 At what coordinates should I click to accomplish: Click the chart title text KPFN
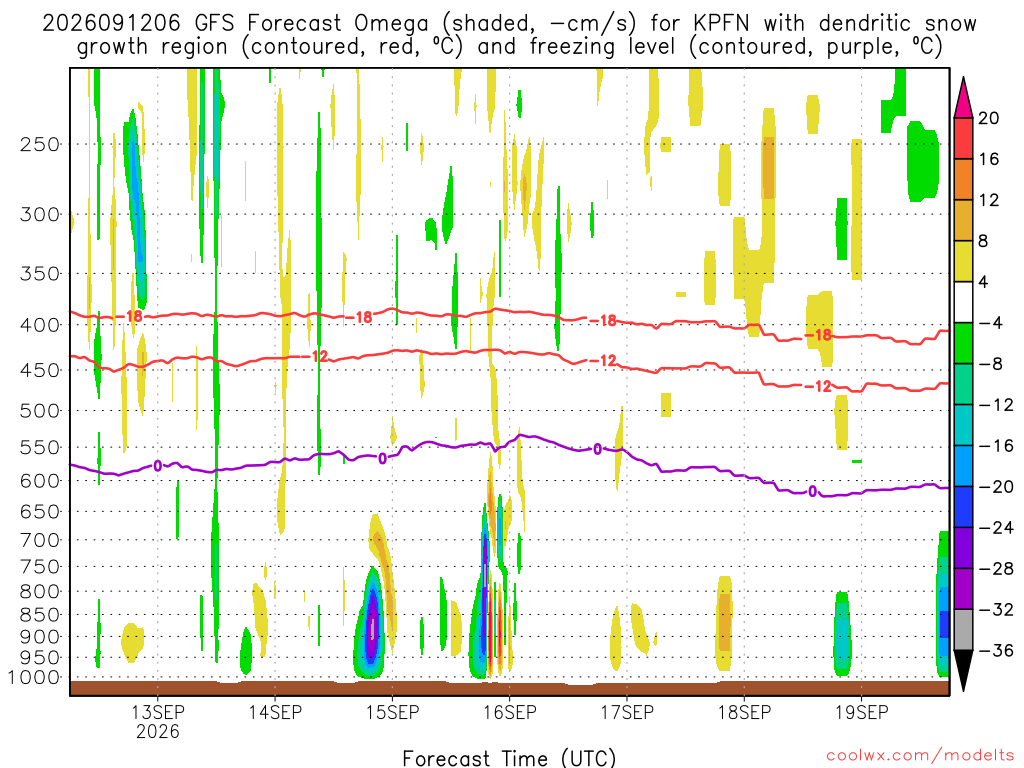point(722,23)
